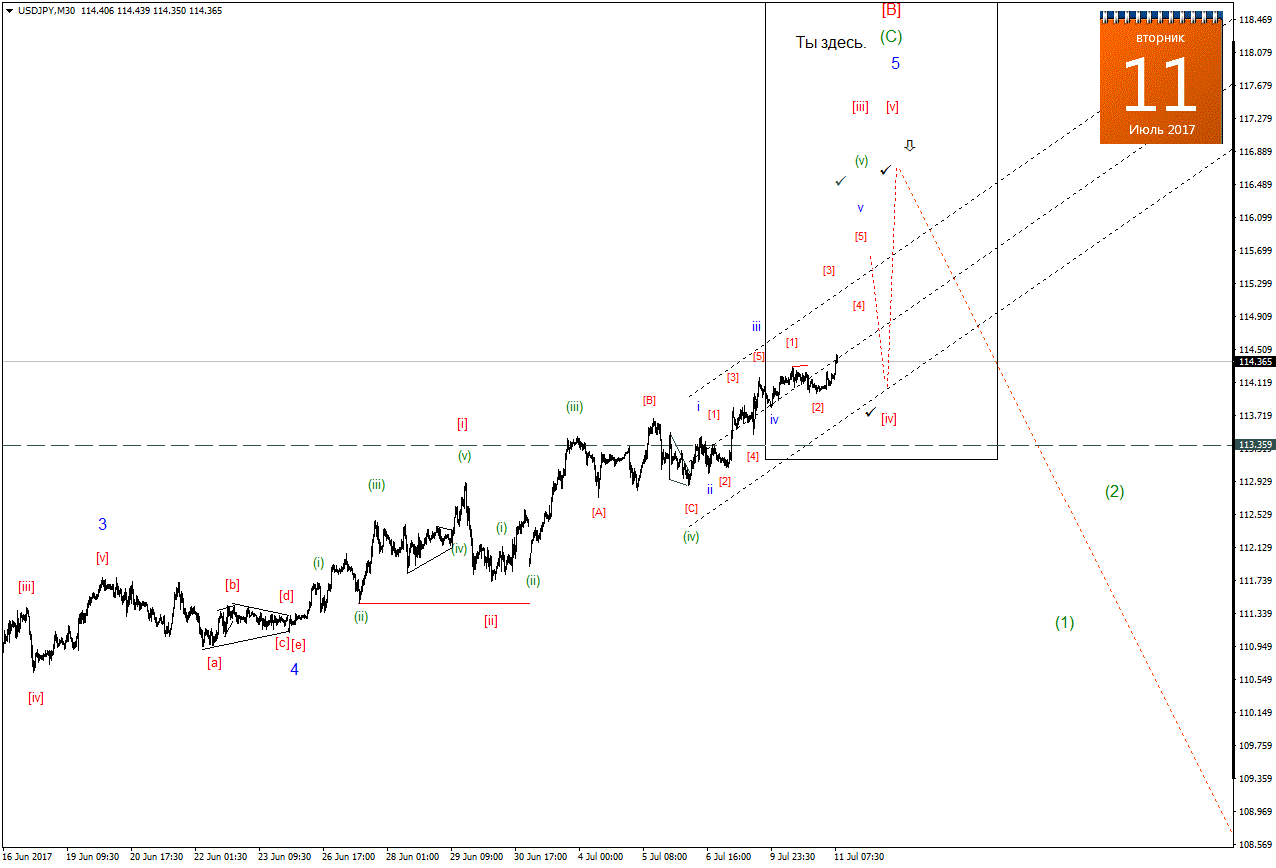Image resolution: width=1276 pixels, height=868 pixels.
Task: Click the red [i] wave label
Action: (462, 423)
